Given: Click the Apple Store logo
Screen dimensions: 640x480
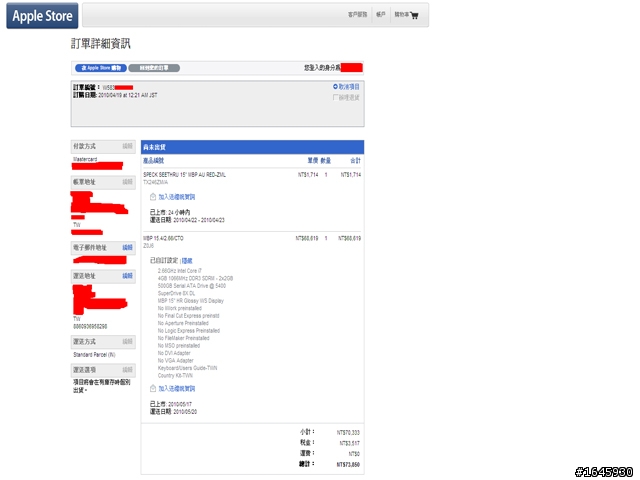Looking at the screenshot, I should point(42,16).
